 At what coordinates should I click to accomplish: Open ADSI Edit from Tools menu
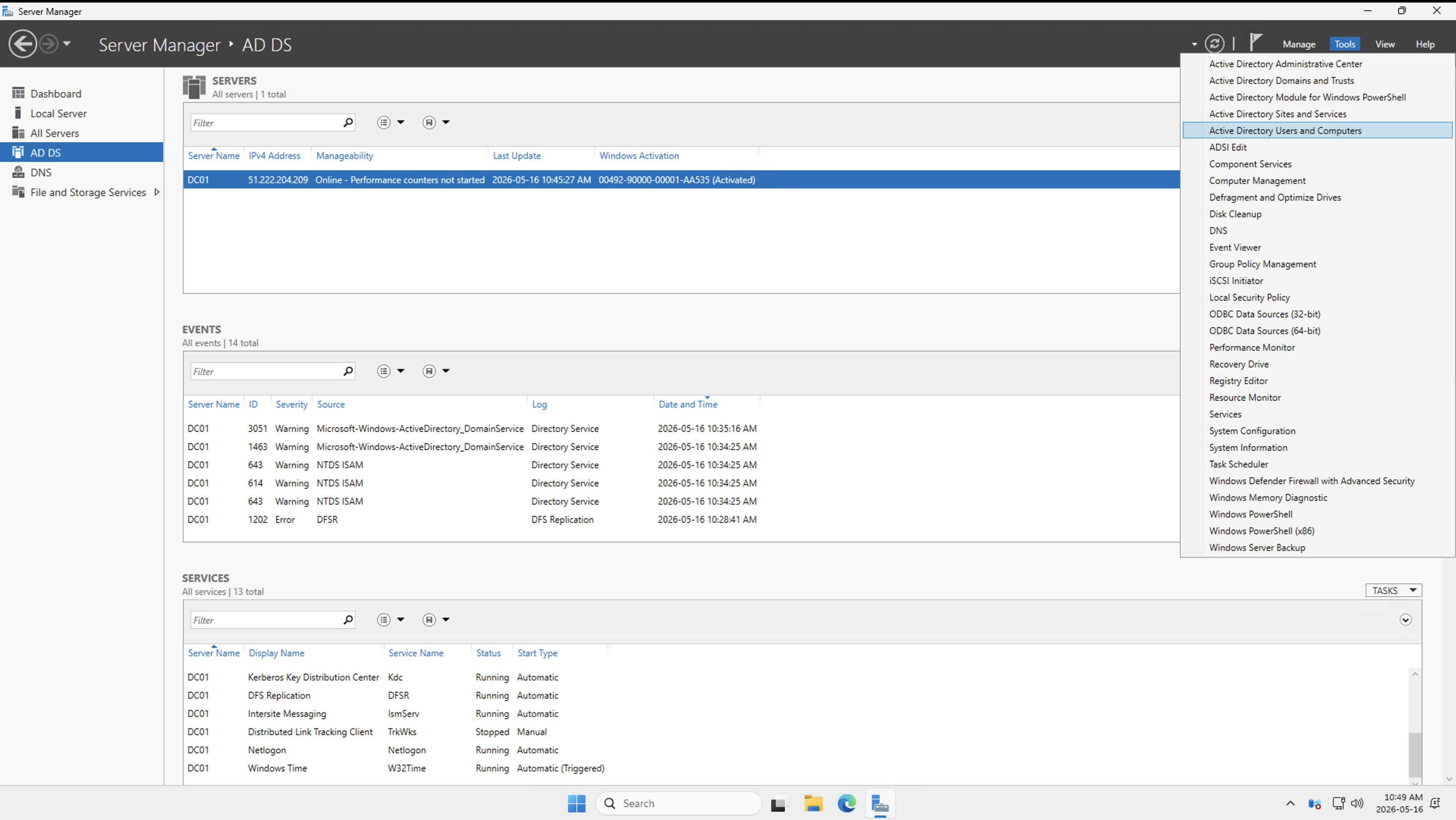point(1317,147)
